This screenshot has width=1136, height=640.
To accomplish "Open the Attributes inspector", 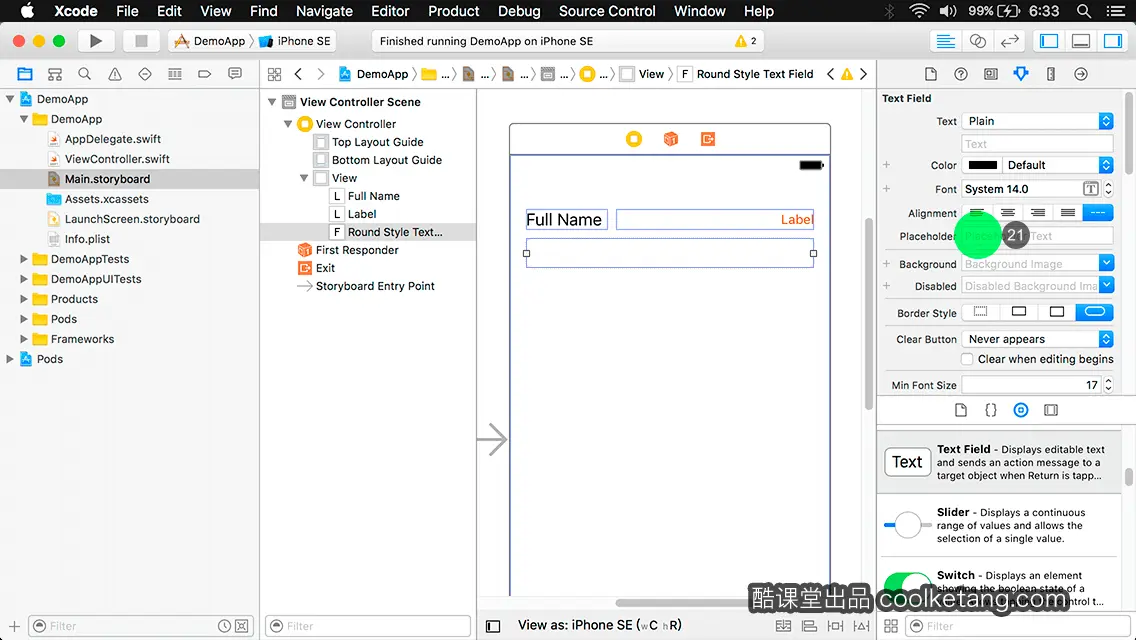I will click(x=1021, y=74).
